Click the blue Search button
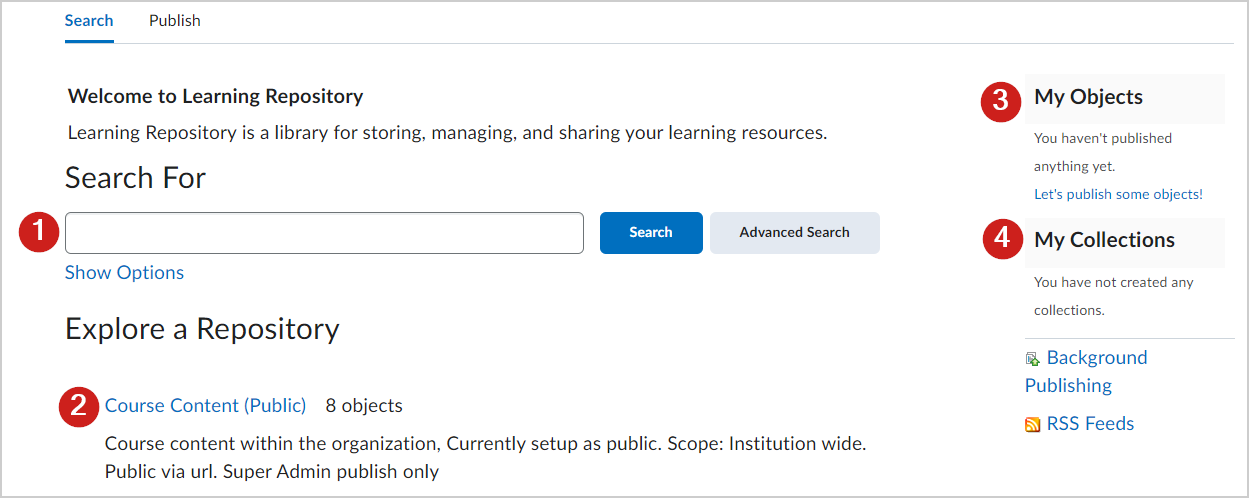The width and height of the screenshot is (1249, 498). tap(651, 232)
